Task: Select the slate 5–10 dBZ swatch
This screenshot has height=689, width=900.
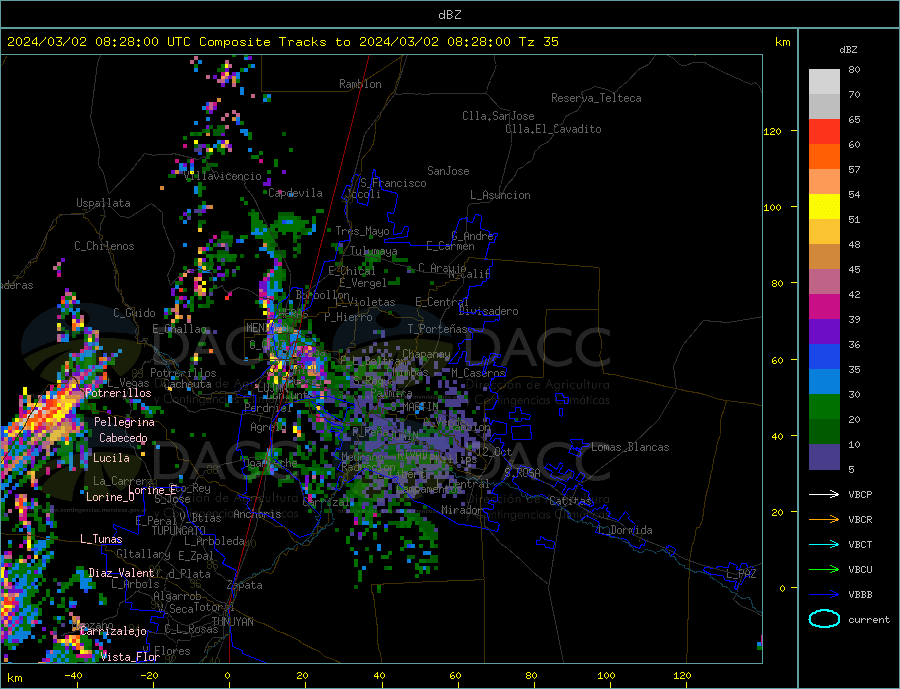Action: click(824, 457)
